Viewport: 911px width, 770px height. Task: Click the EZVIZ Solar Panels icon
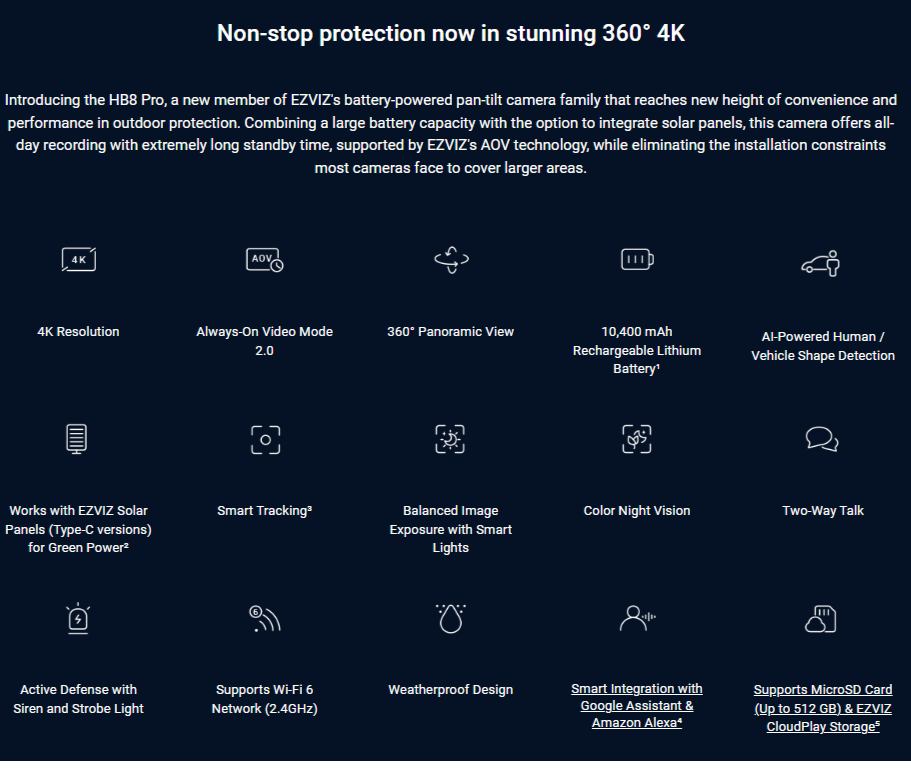pyautogui.click(x=78, y=439)
